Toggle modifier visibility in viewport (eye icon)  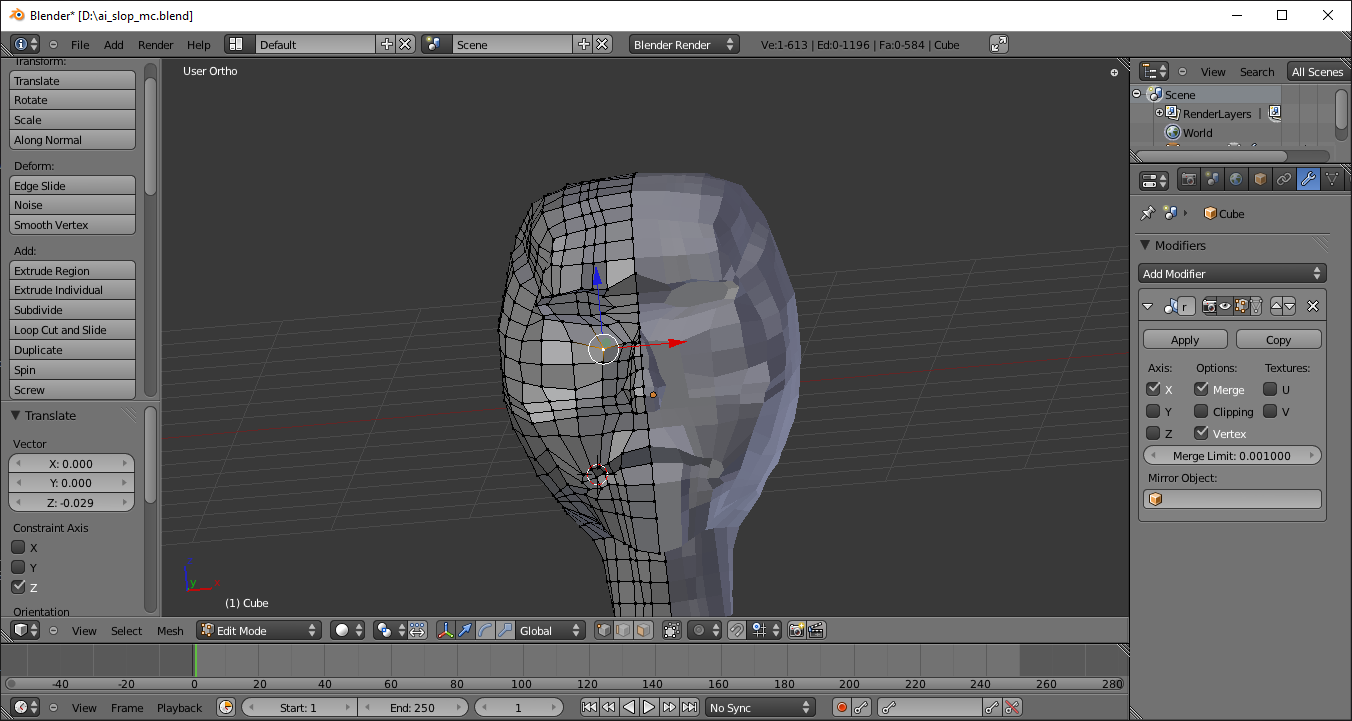click(x=1224, y=307)
